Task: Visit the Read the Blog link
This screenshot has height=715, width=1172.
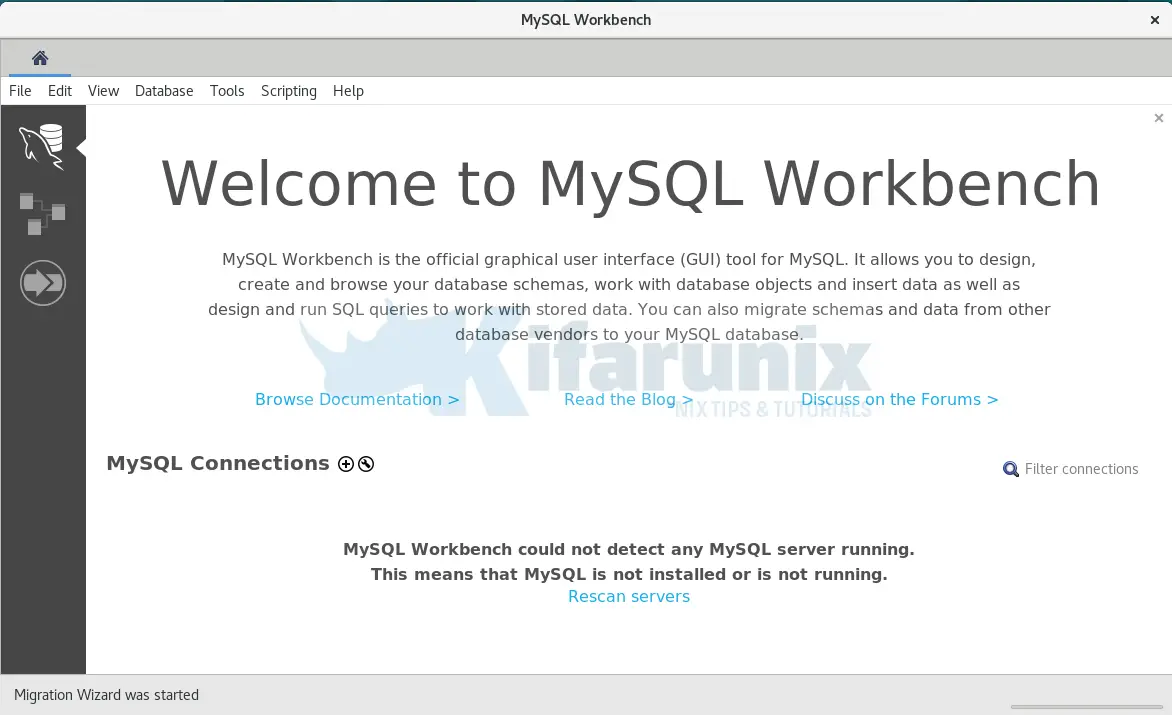Action: click(x=628, y=399)
